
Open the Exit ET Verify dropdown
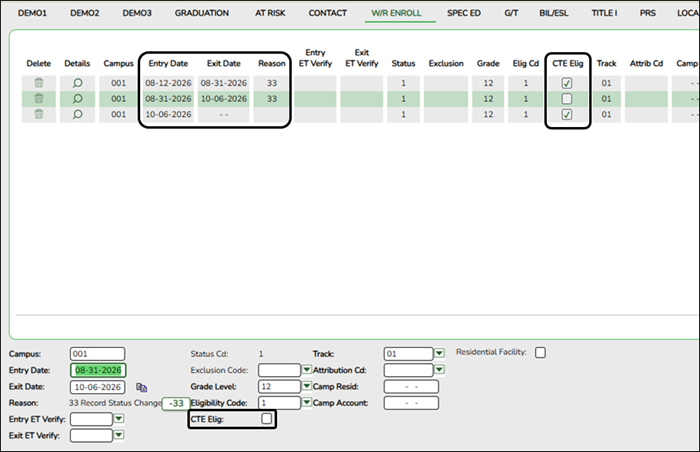pyautogui.click(x=119, y=435)
